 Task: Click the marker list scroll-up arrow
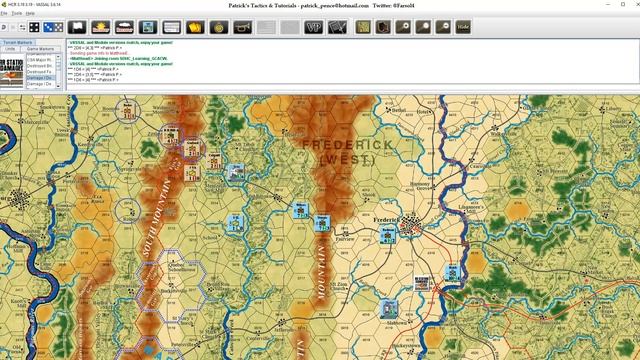pyautogui.click(x=58, y=56)
